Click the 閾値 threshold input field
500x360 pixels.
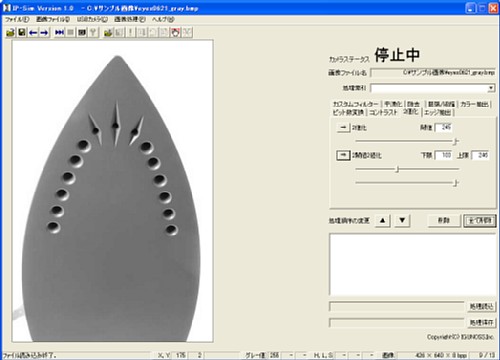tap(444, 127)
